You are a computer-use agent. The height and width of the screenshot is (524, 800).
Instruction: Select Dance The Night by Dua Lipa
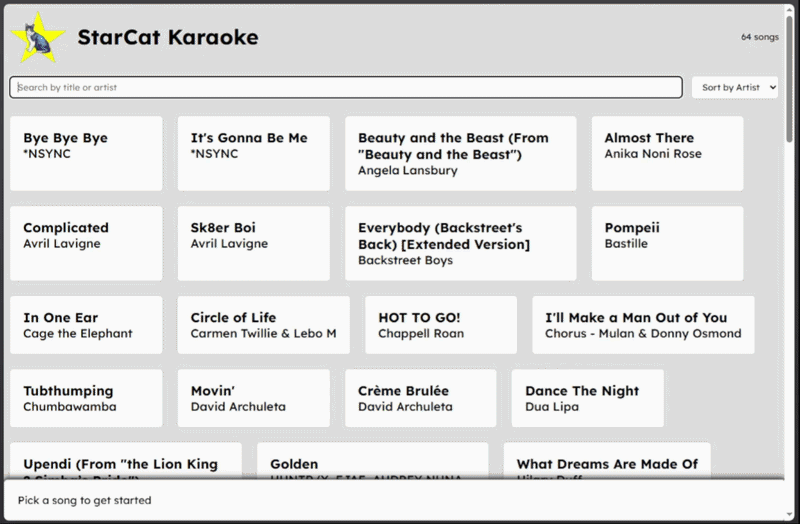coord(588,398)
